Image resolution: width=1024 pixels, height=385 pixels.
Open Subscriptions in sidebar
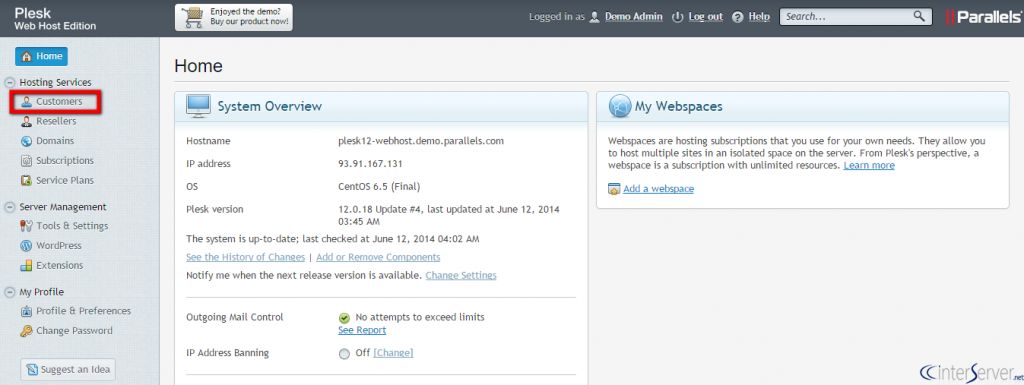pos(65,161)
